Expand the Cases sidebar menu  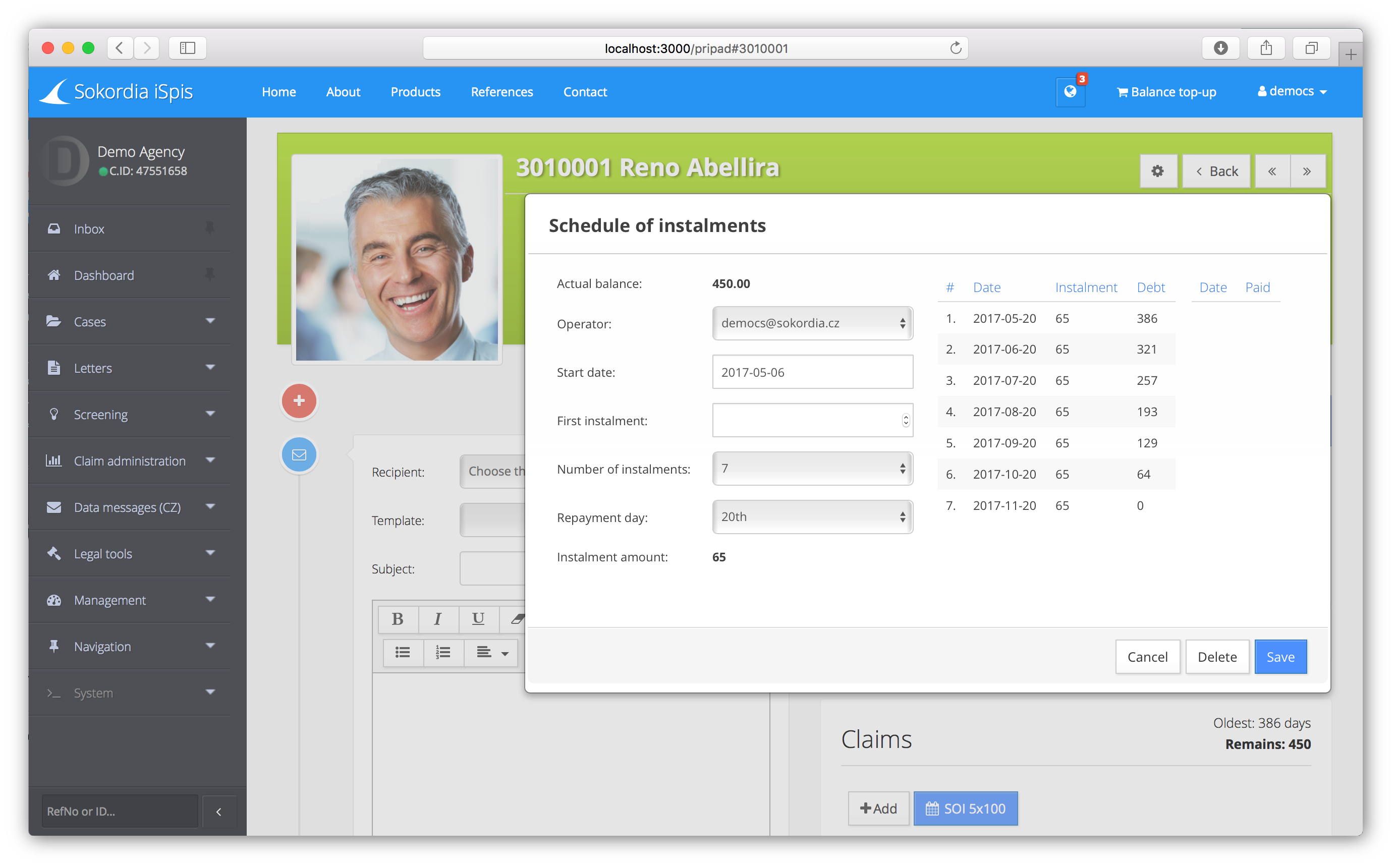pos(130,321)
